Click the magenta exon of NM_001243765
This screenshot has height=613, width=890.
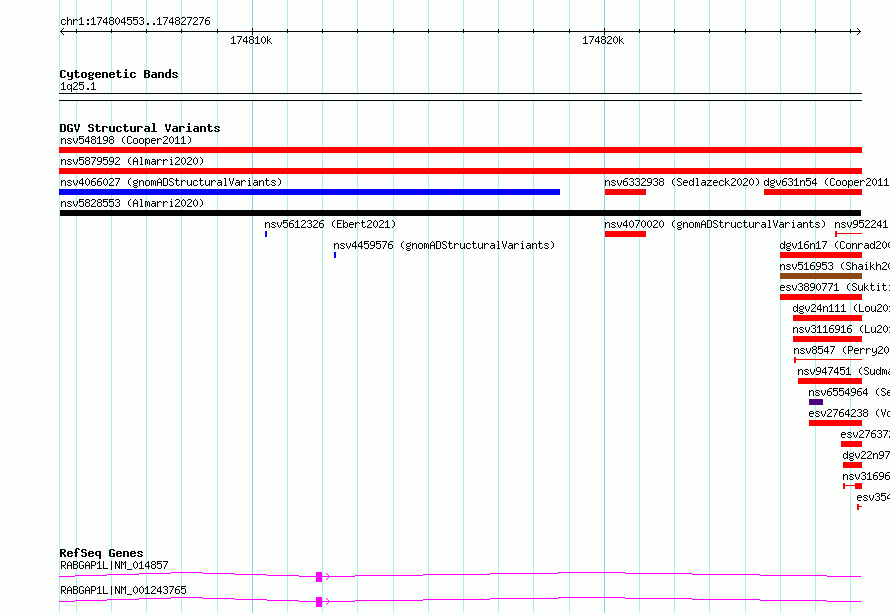(x=319, y=602)
